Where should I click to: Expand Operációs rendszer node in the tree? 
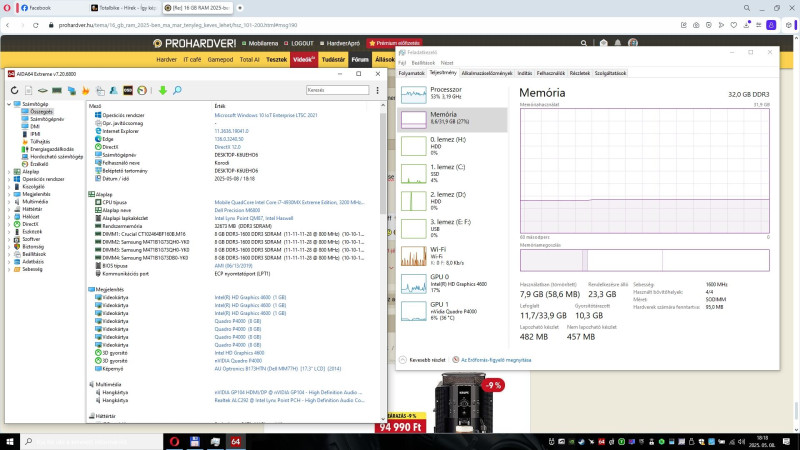(9, 180)
